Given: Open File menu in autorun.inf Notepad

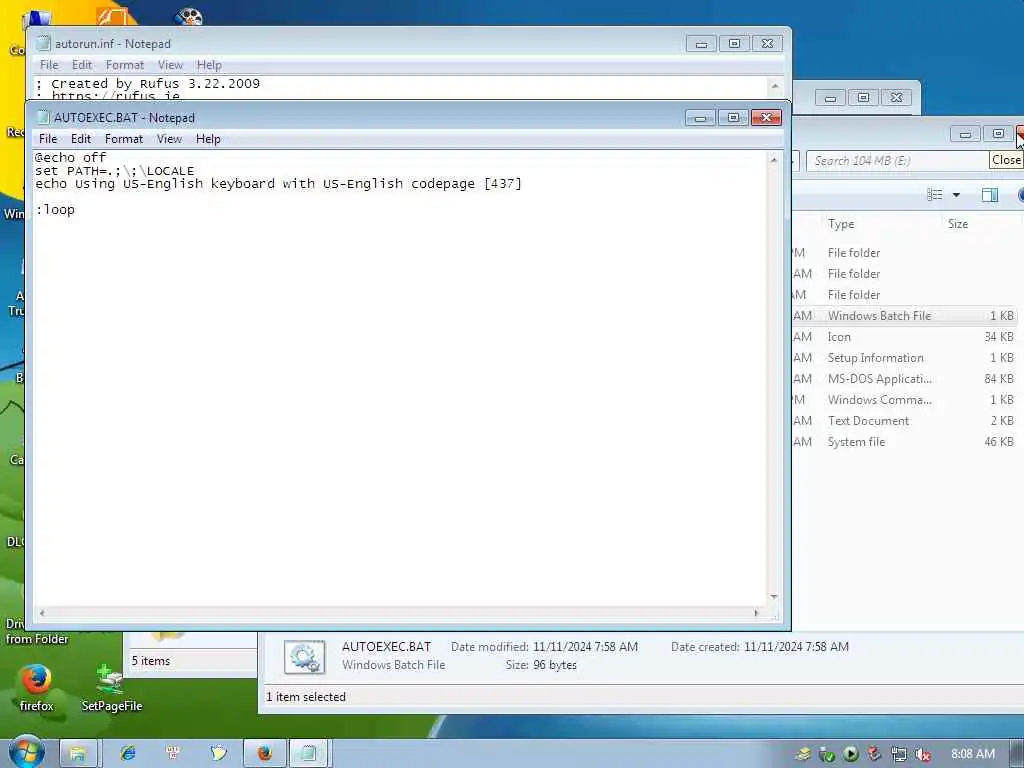Looking at the screenshot, I should tap(49, 65).
